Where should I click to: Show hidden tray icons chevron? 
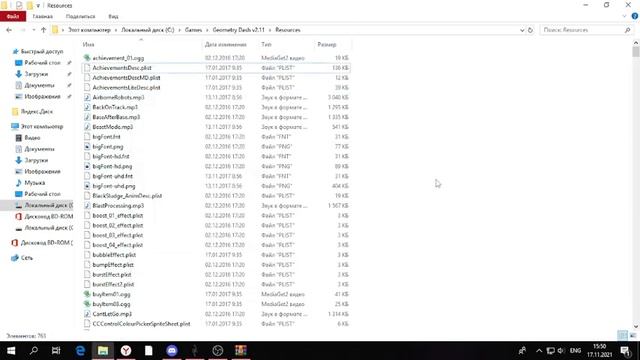pyautogui.click(x=539, y=351)
